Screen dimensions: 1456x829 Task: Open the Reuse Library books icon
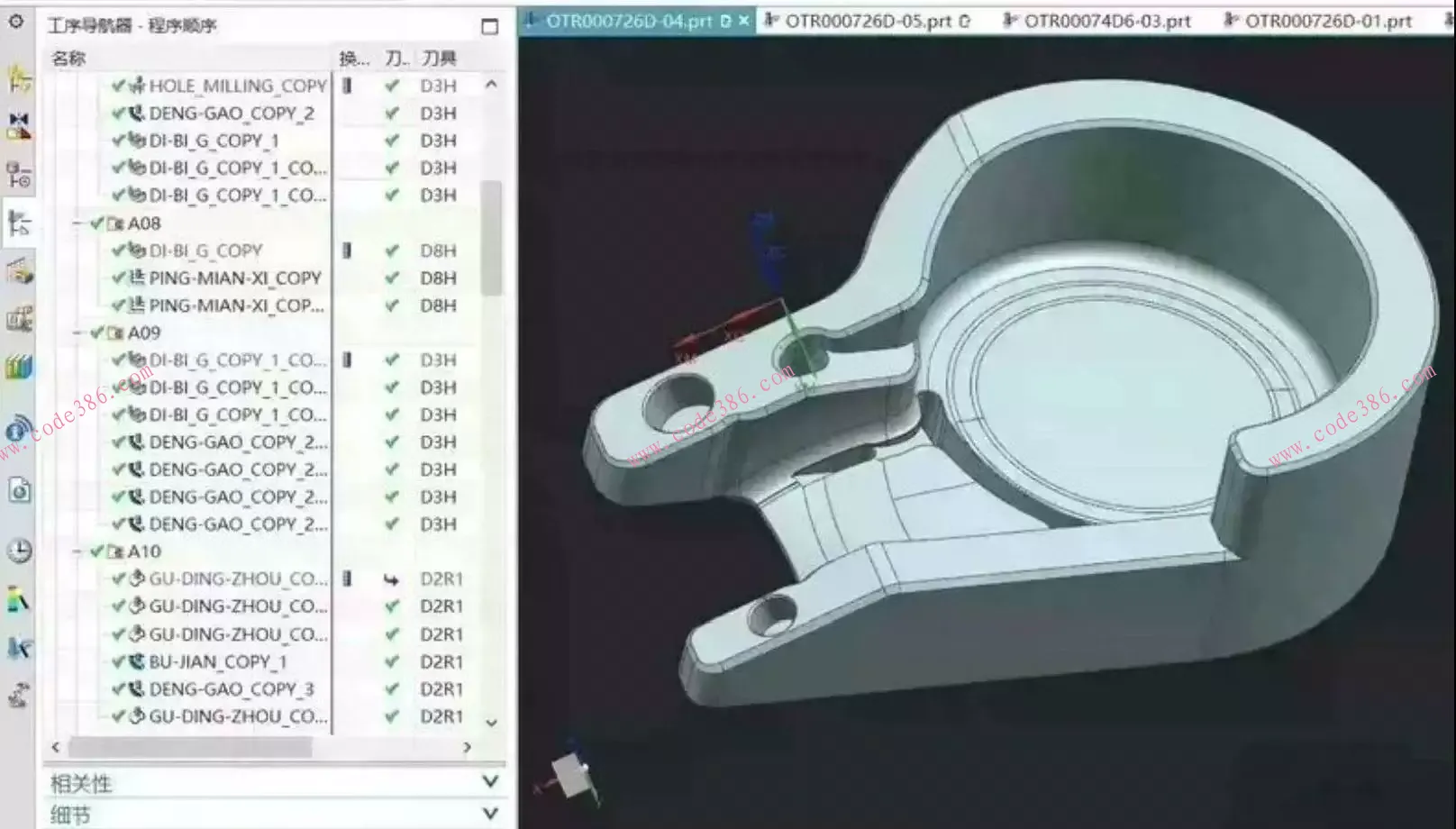tap(19, 368)
